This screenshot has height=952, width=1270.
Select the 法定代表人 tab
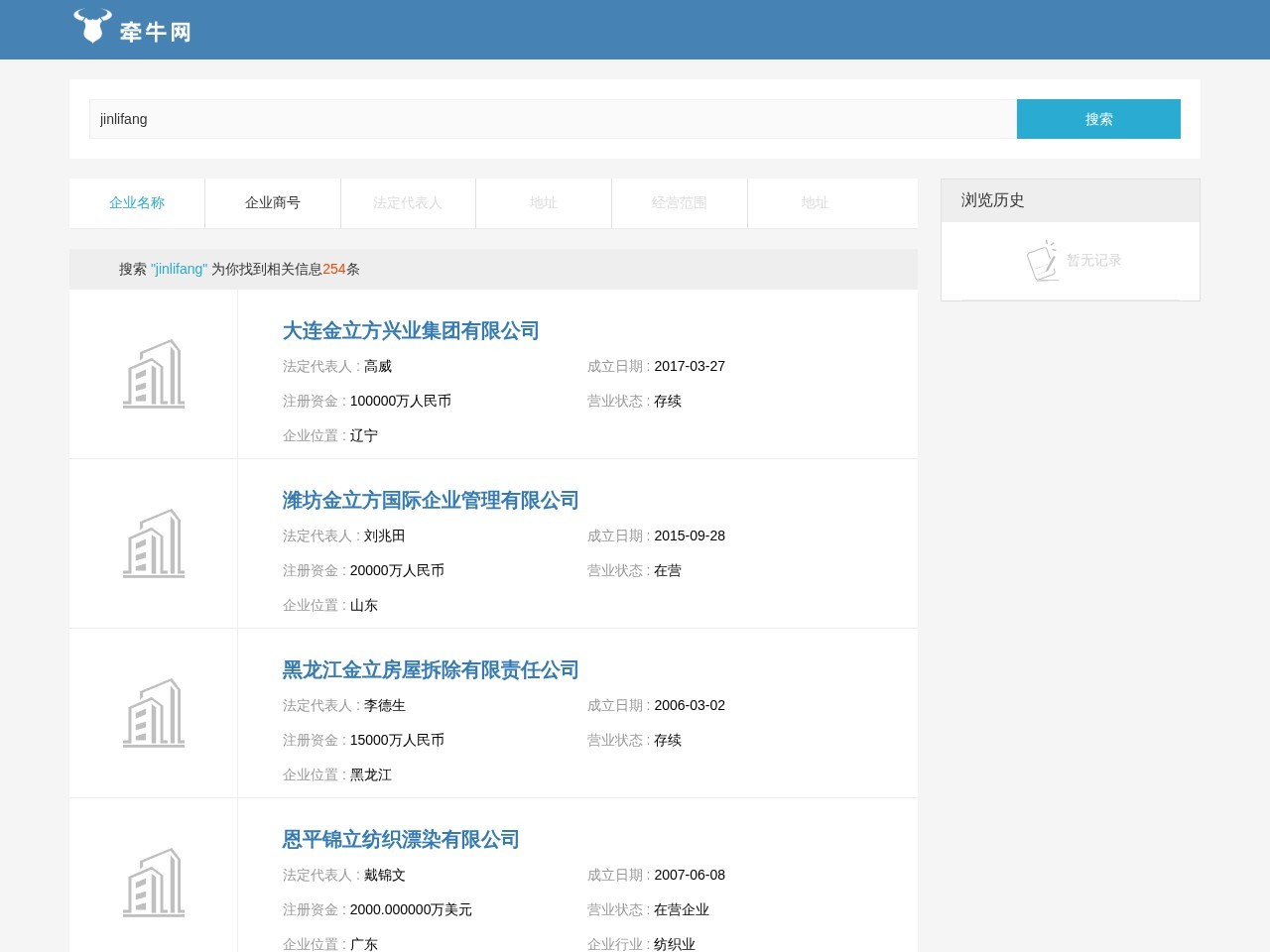408,203
